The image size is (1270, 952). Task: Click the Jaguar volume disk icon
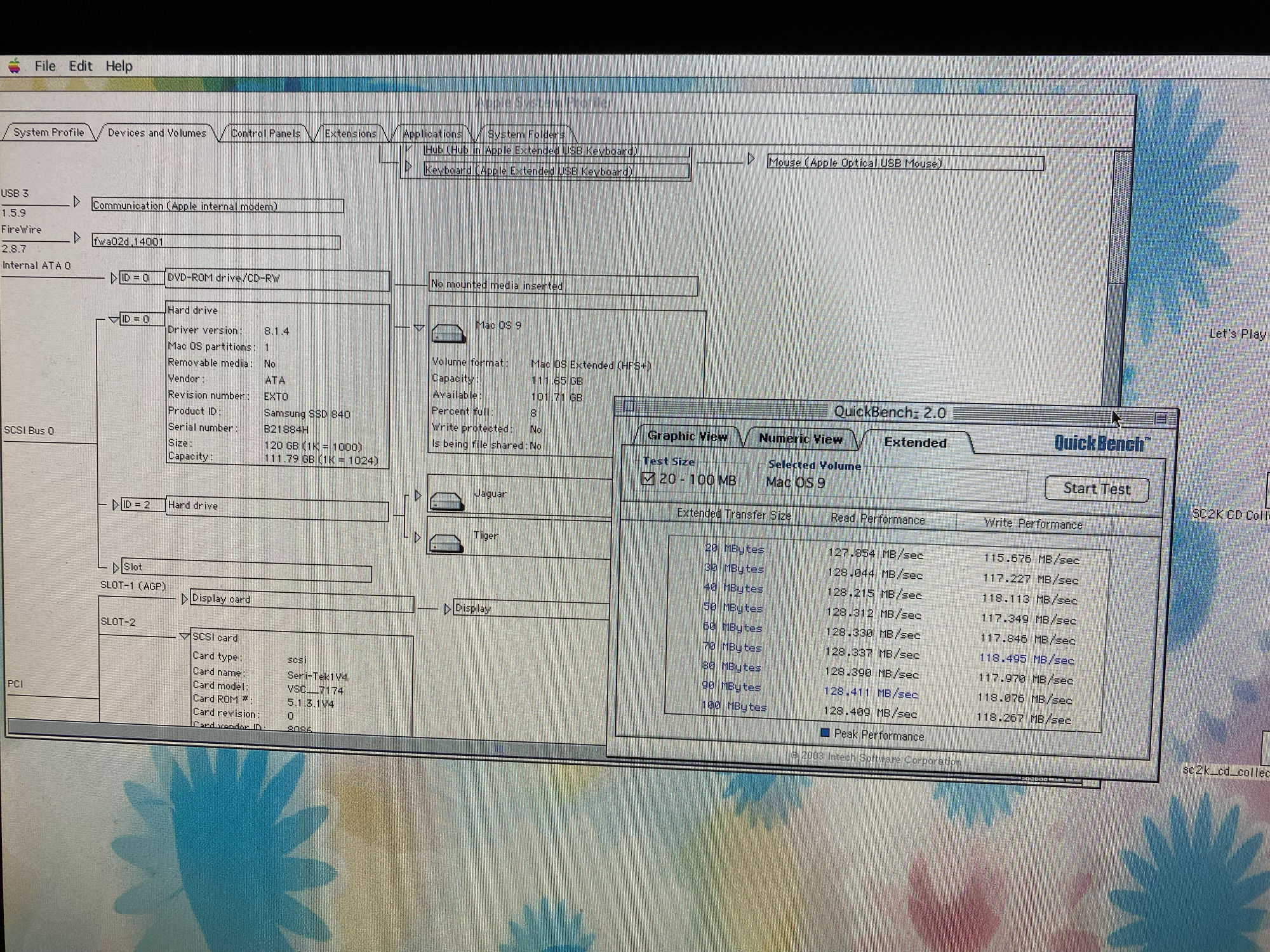[447, 501]
